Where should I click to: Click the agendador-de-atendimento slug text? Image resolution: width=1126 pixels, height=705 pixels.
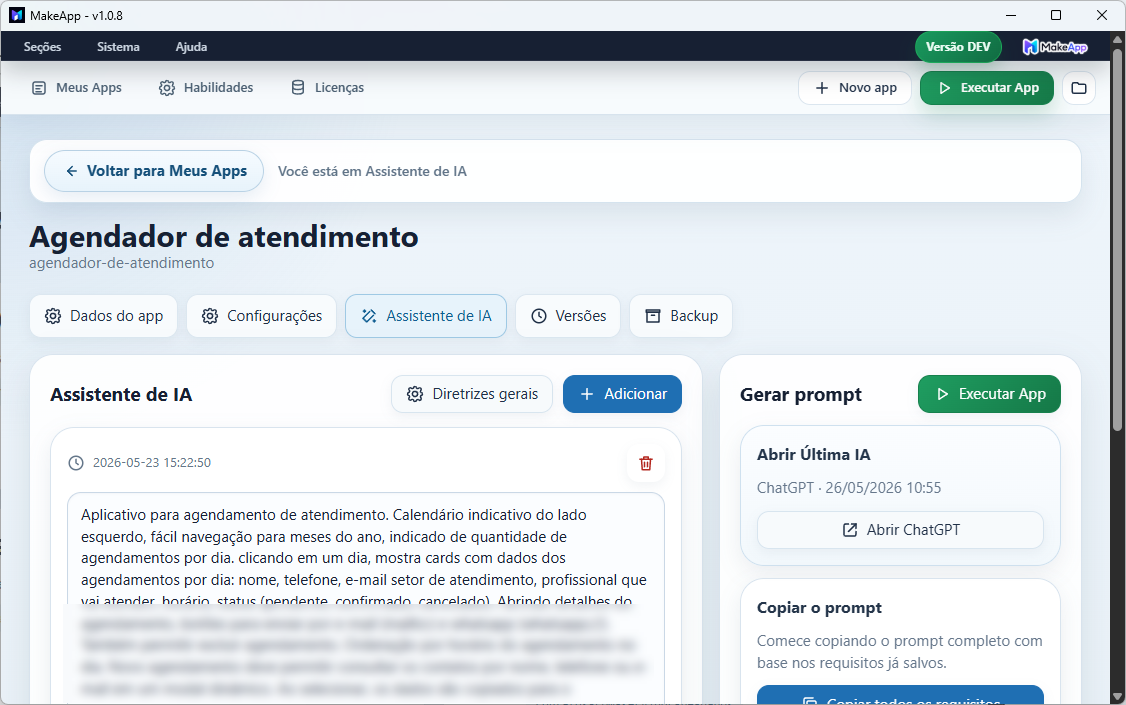coord(121,263)
